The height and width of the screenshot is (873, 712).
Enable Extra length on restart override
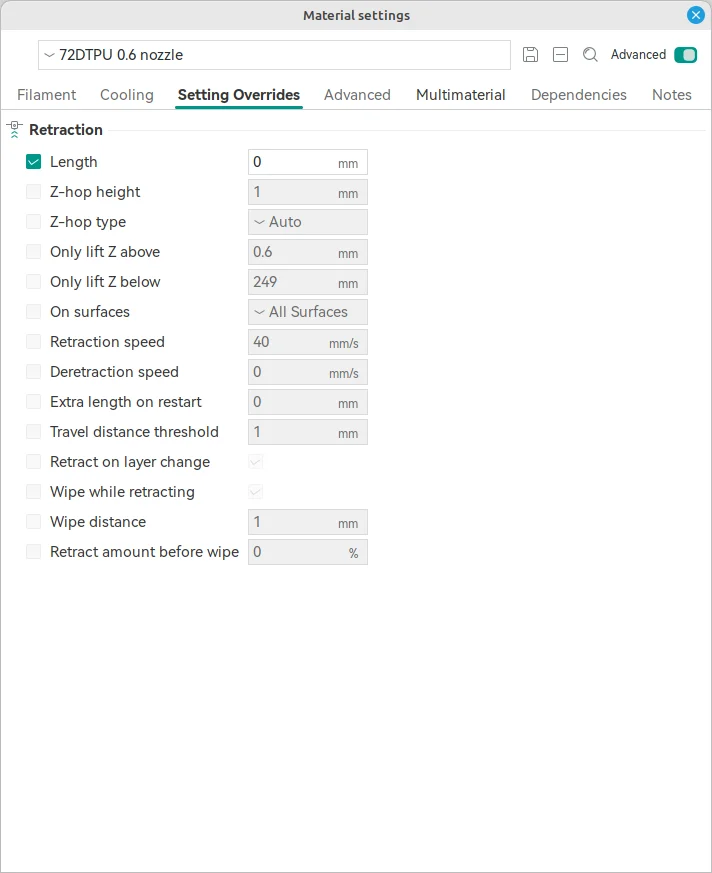pos(33,403)
